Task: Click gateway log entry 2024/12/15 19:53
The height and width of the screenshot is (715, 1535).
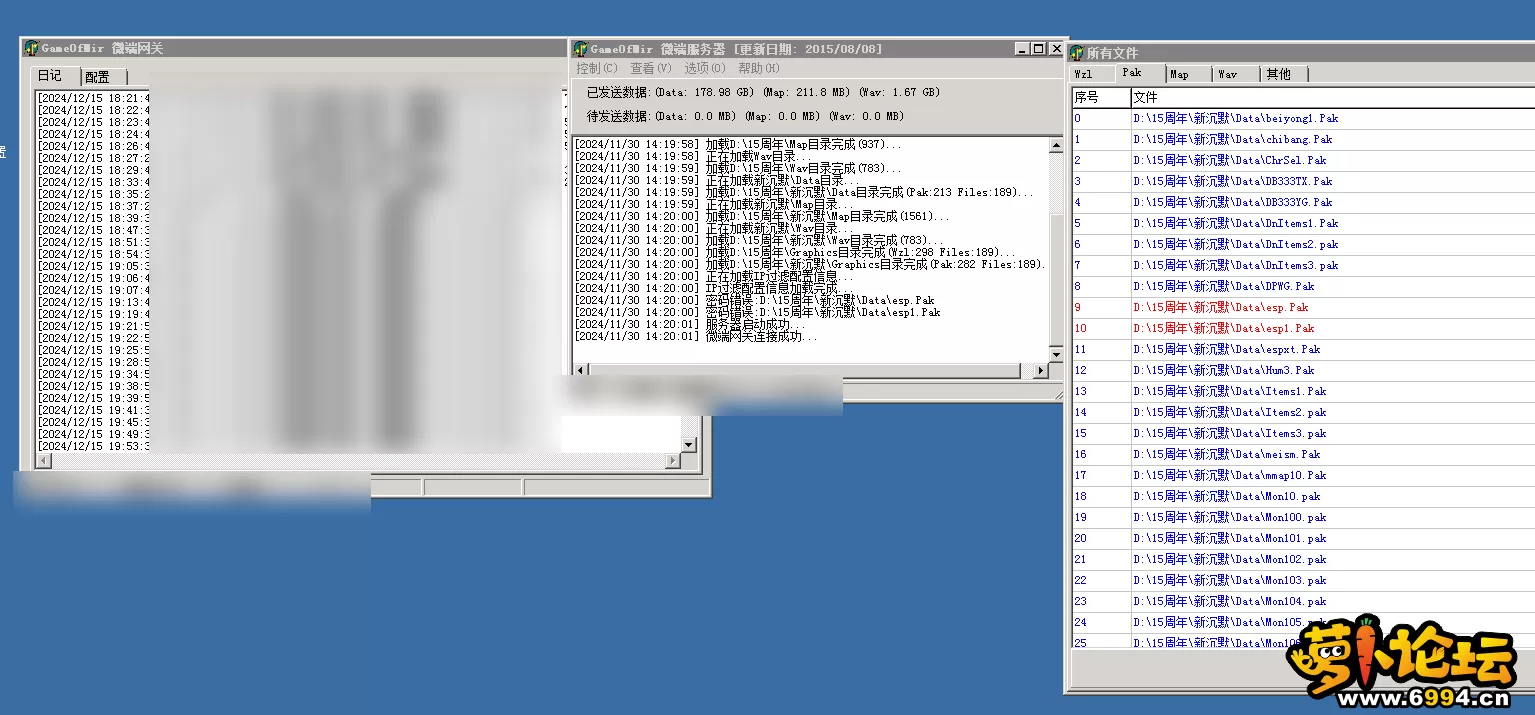Action: click(x=94, y=446)
